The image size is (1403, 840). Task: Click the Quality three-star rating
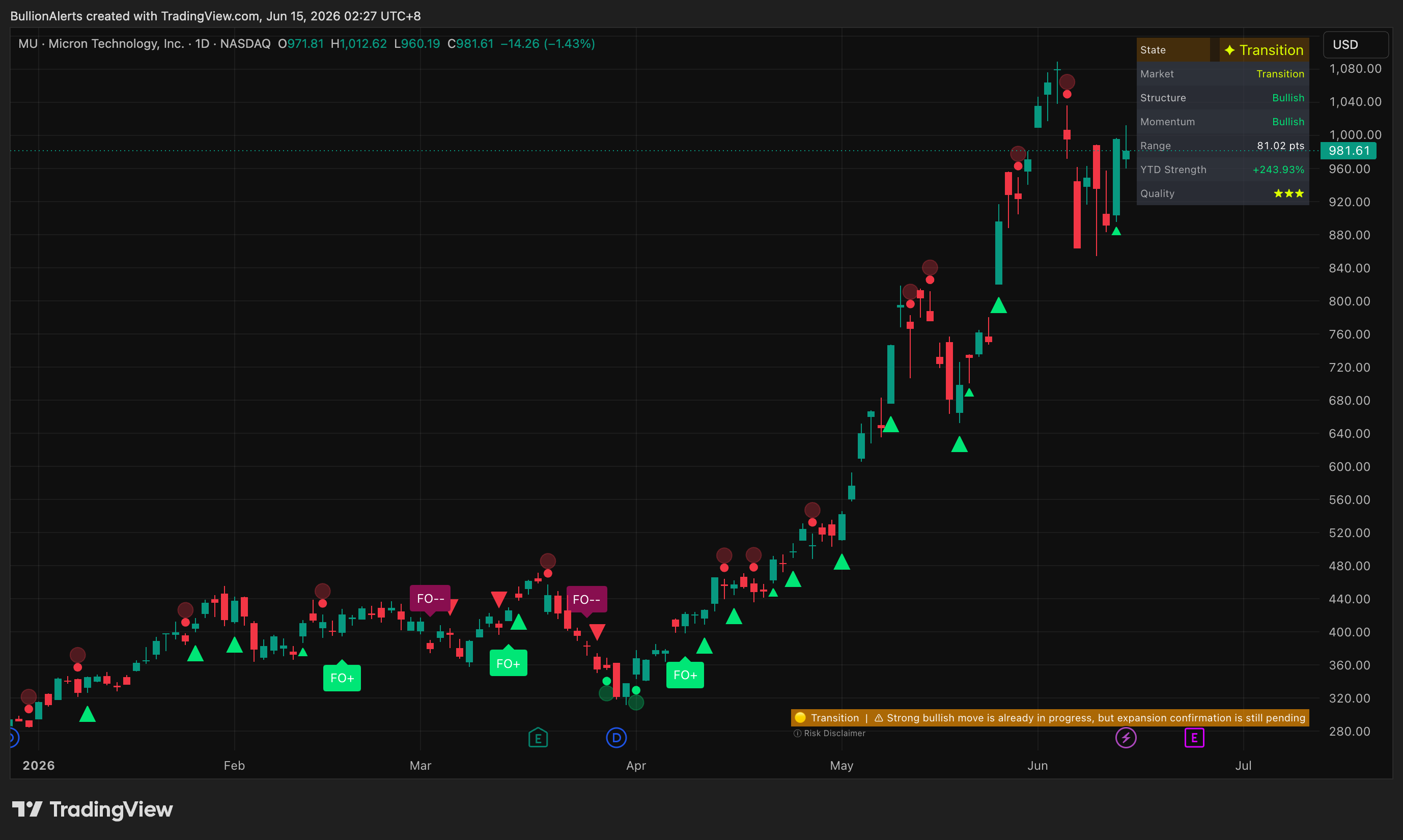point(1288,193)
